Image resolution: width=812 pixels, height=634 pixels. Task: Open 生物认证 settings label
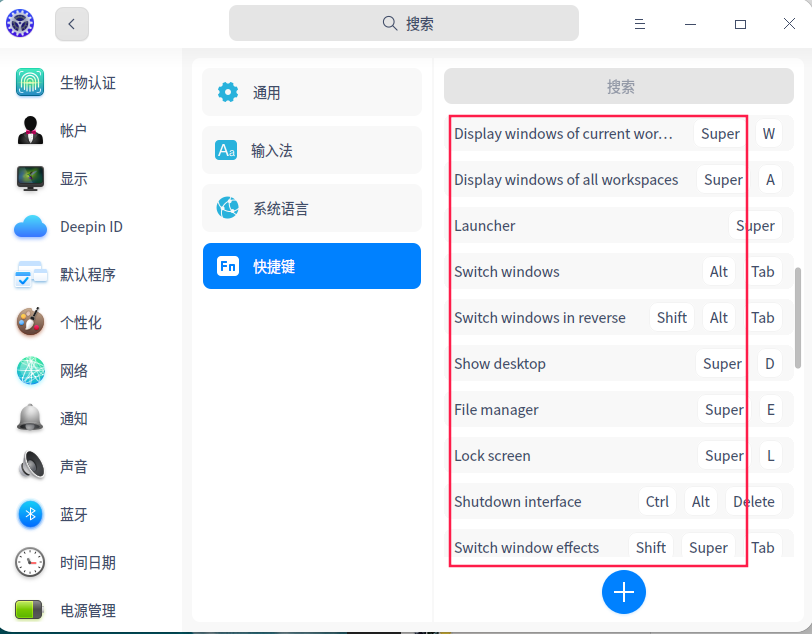(x=88, y=82)
